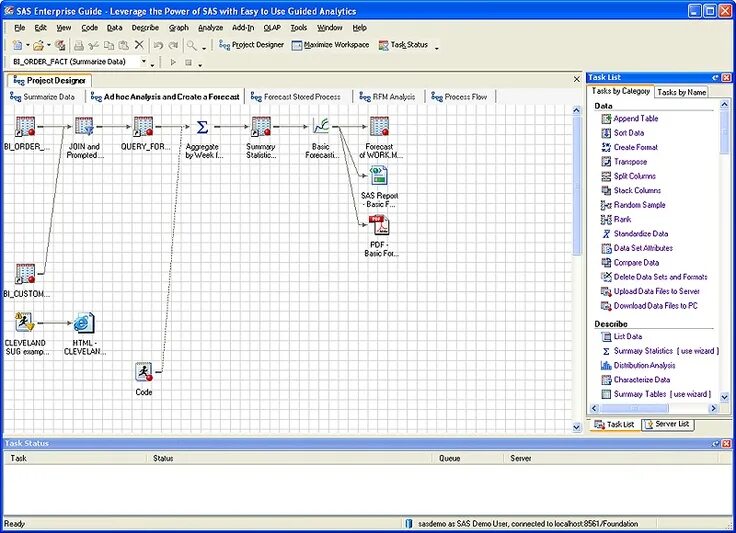
Task: Click the Copy toolbar icon
Action: click(x=109, y=45)
